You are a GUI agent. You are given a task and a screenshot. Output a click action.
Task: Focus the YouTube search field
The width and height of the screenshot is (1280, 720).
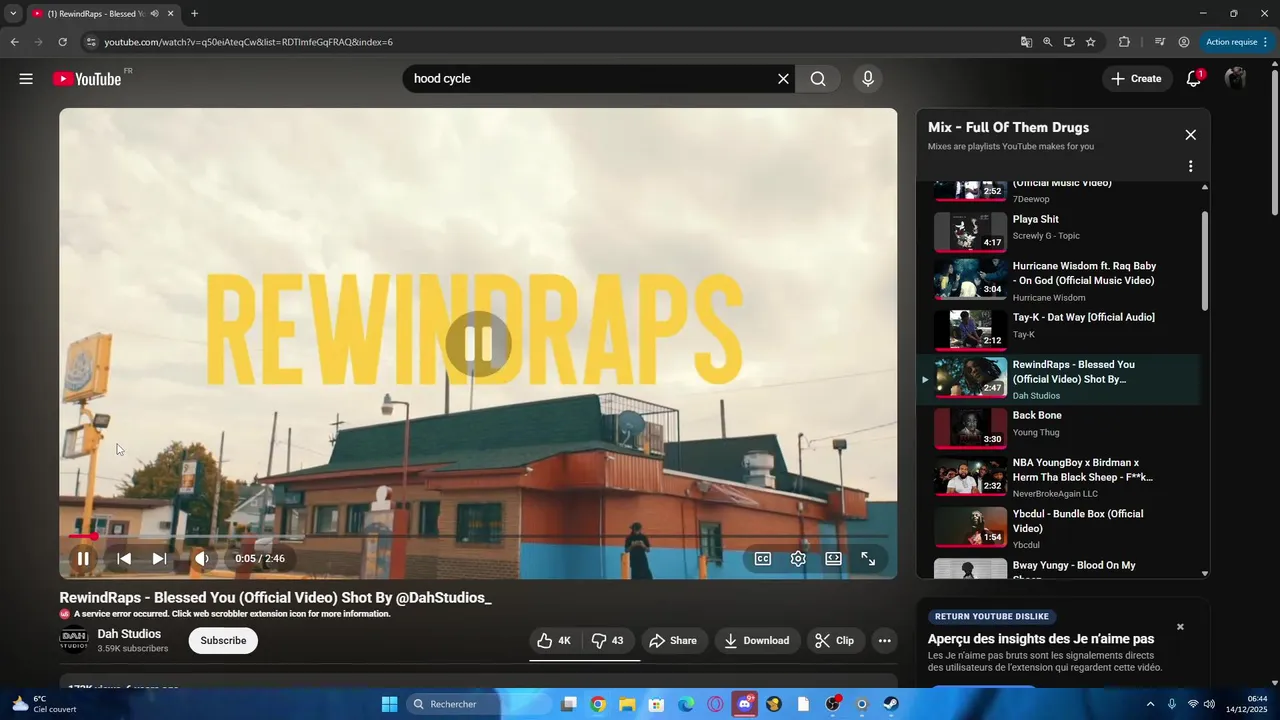590,79
